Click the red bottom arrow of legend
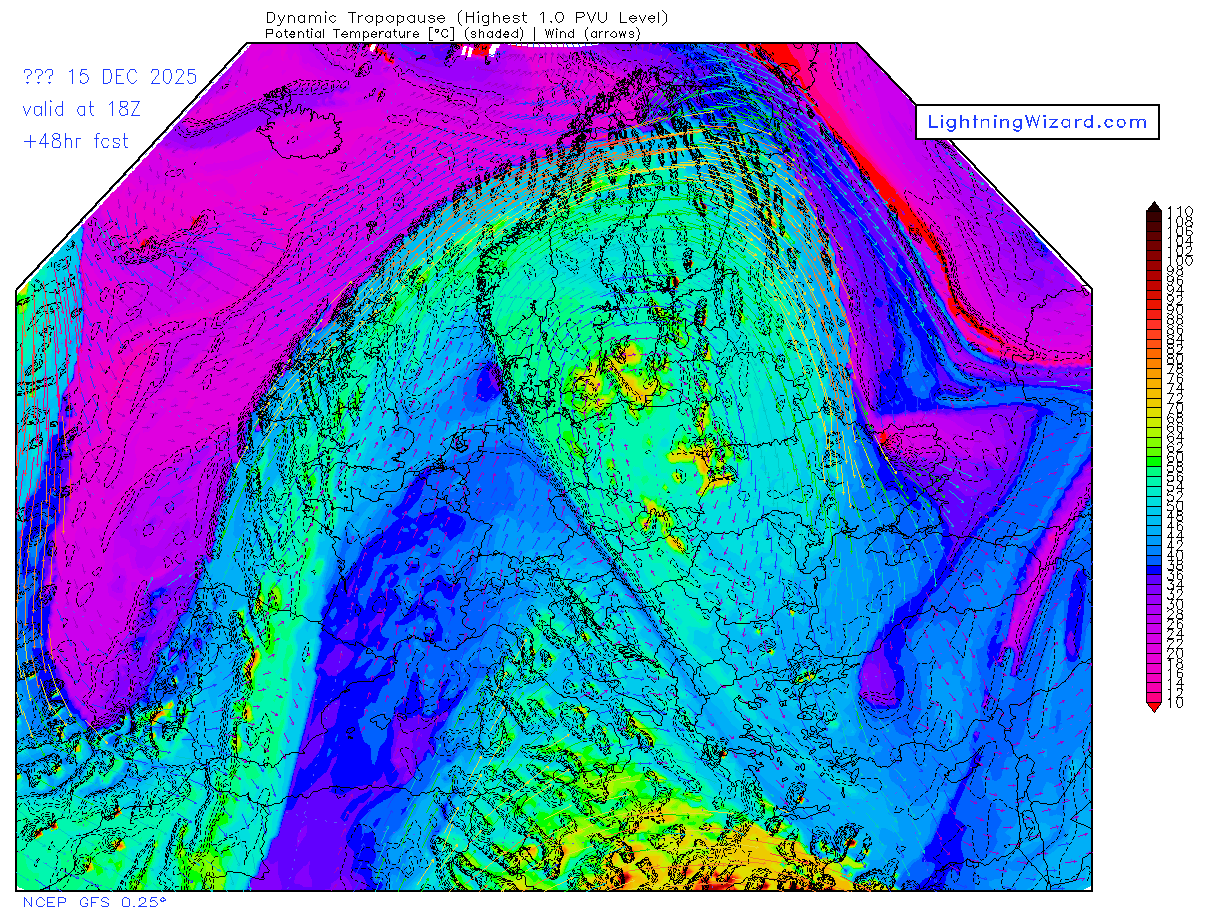The height and width of the screenshot is (912, 1216). point(1155,707)
